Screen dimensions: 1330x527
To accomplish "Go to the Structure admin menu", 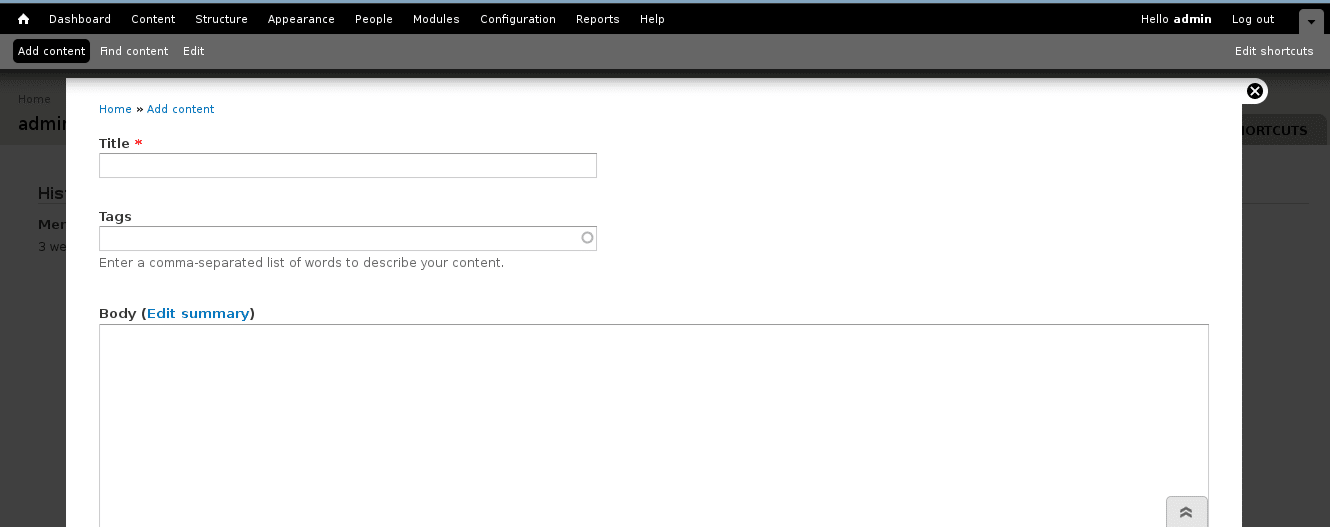I will point(221,19).
